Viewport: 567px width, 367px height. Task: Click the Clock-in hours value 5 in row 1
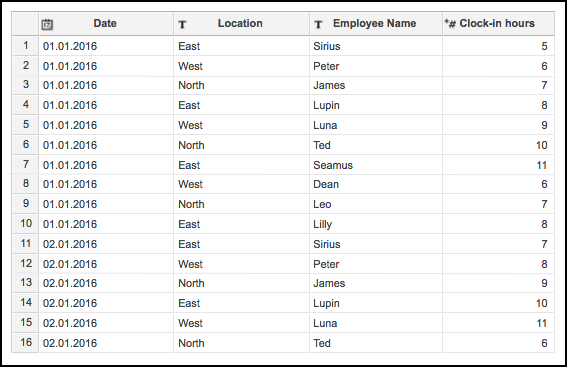[499, 46]
